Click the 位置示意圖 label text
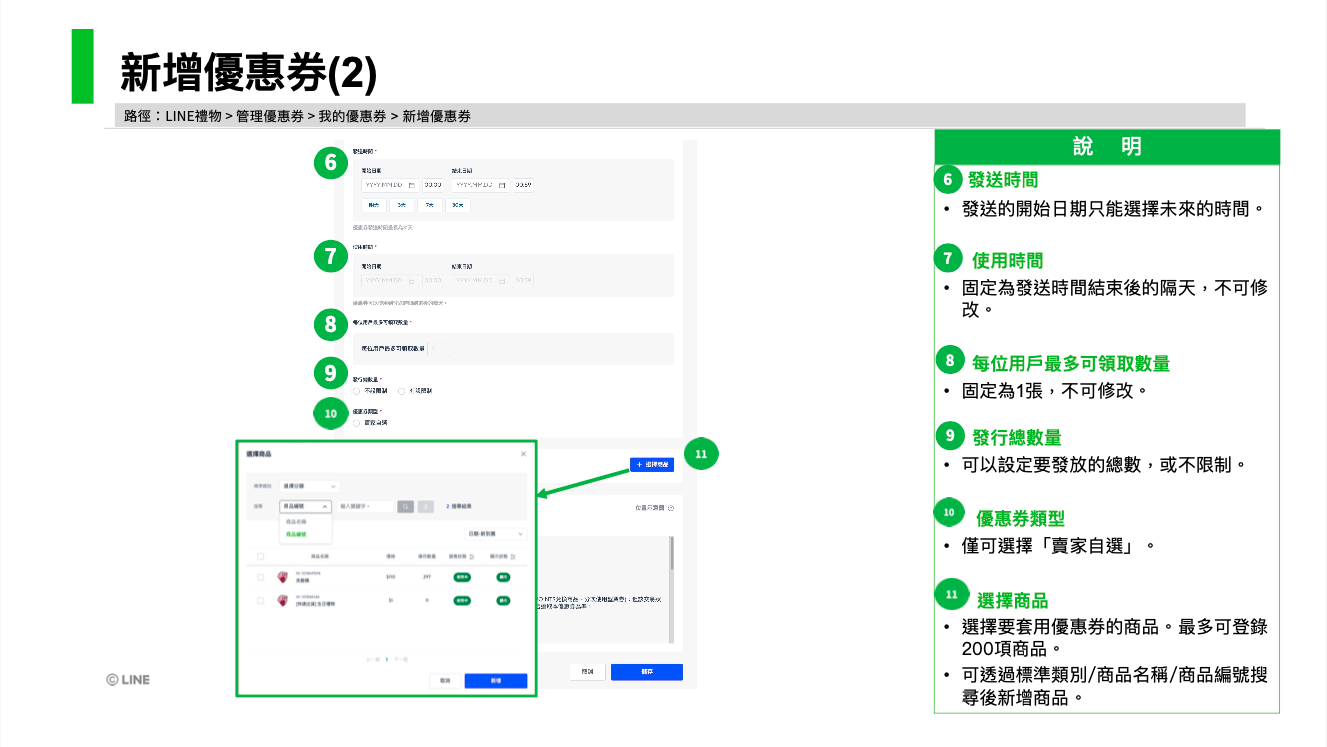1327x747 pixels. (649, 508)
